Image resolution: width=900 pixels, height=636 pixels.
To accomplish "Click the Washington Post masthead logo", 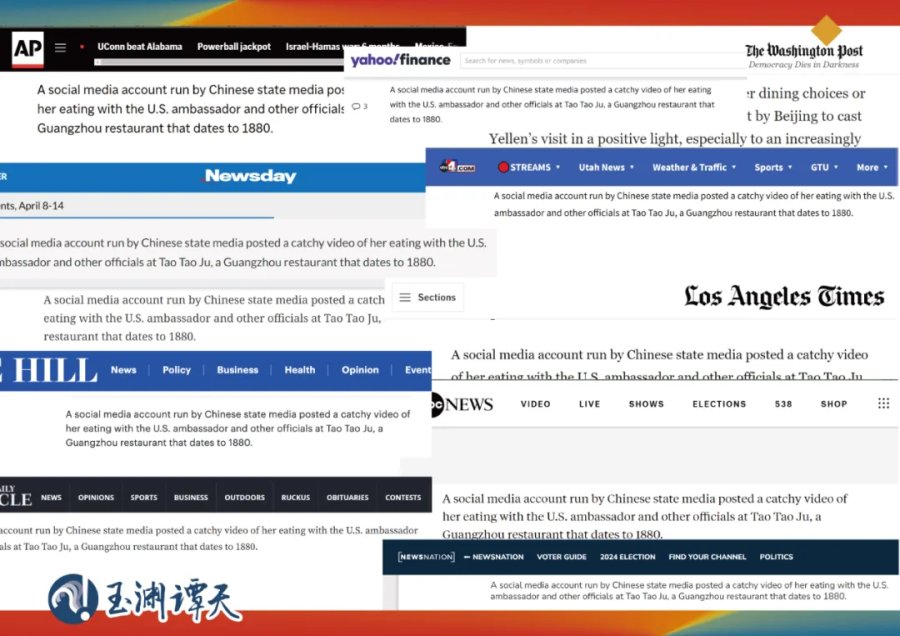I will 804,51.
